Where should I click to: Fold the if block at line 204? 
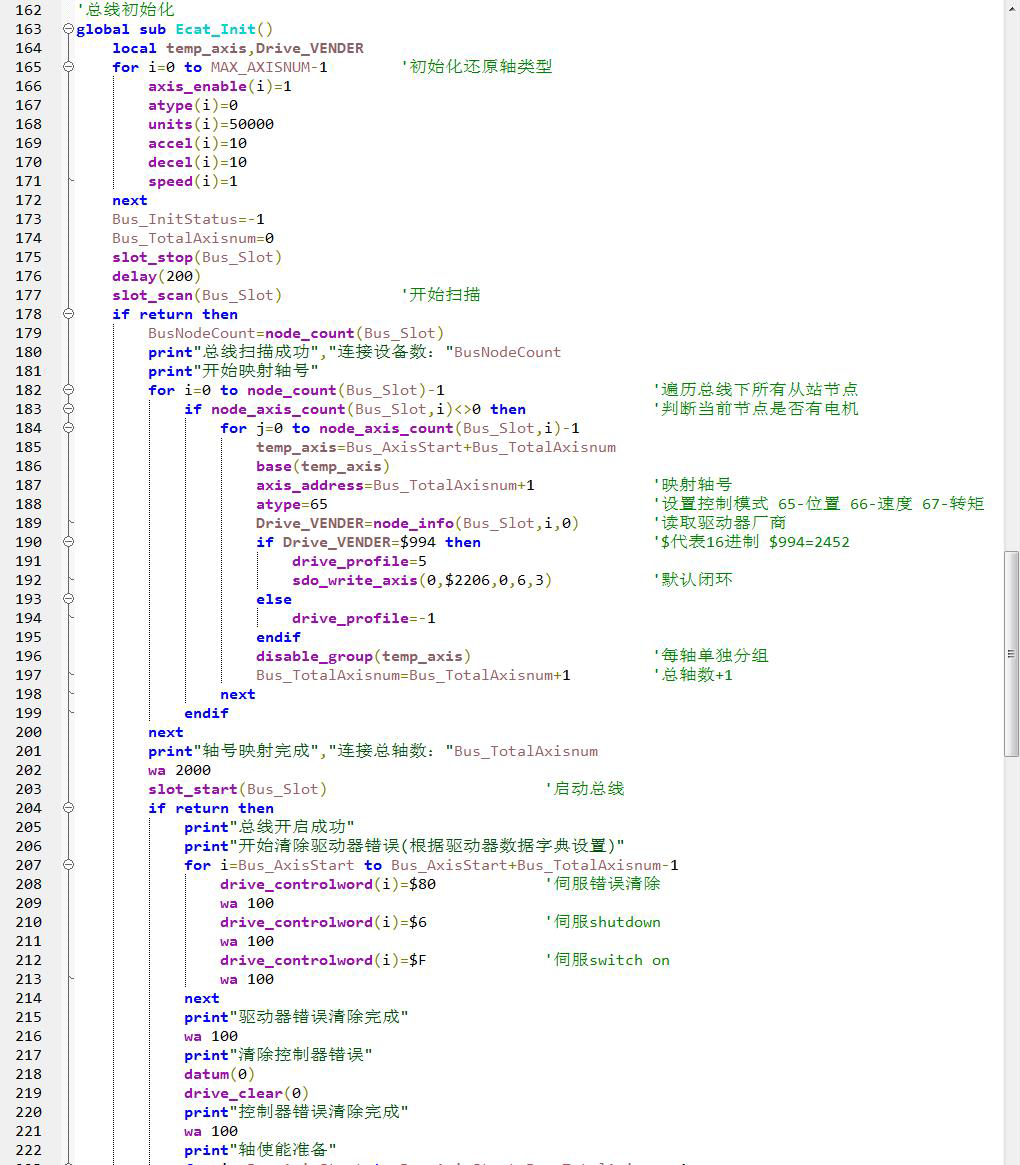[x=68, y=808]
